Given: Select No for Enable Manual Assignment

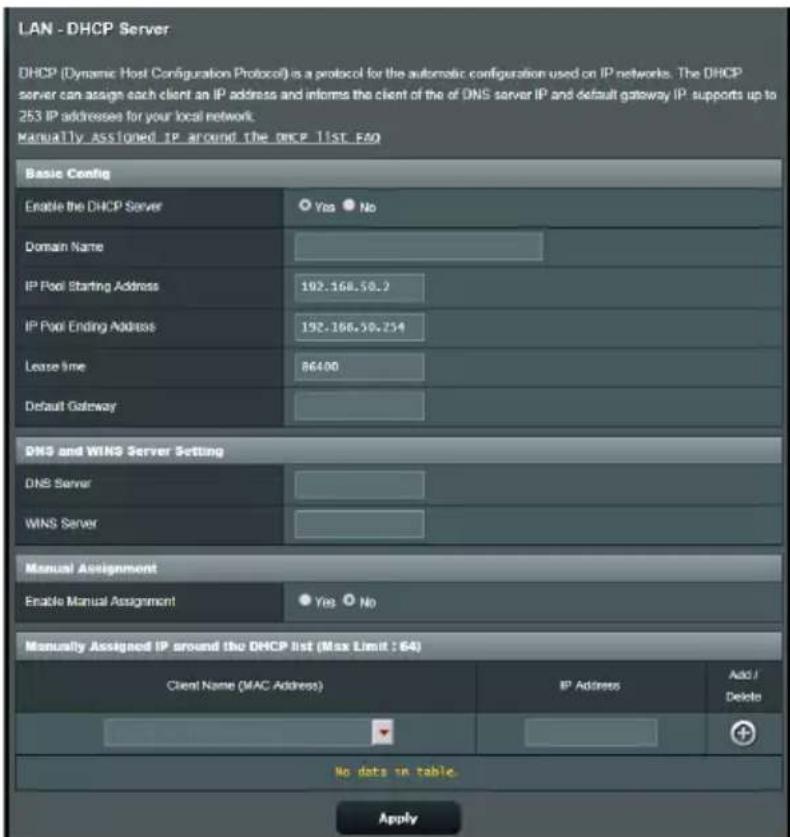Looking at the screenshot, I should pyautogui.click(x=349, y=601).
